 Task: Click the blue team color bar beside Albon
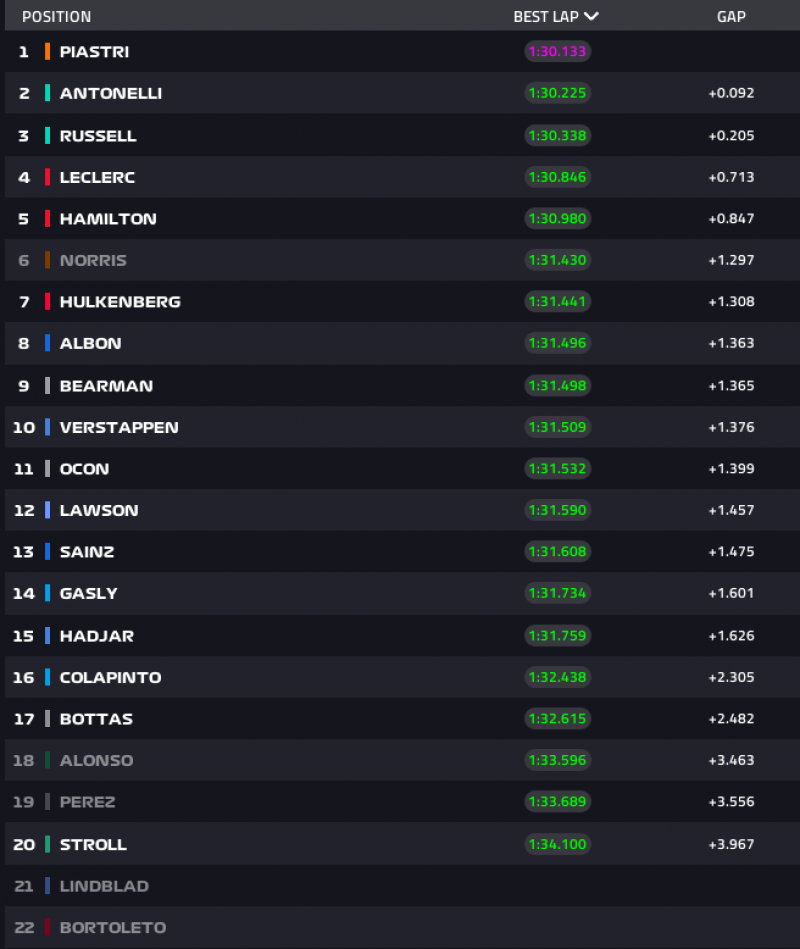click(x=47, y=343)
